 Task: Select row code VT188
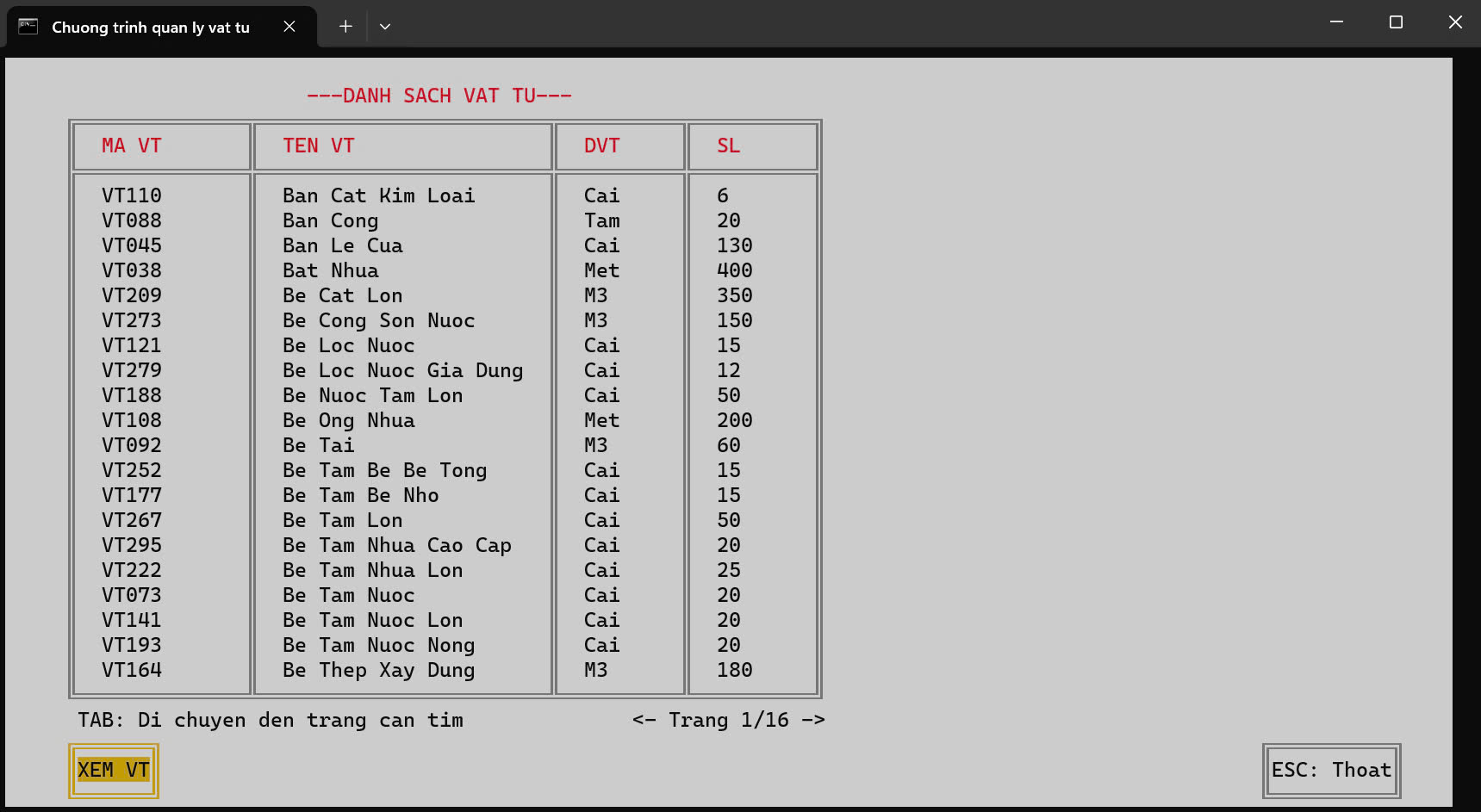tap(132, 396)
